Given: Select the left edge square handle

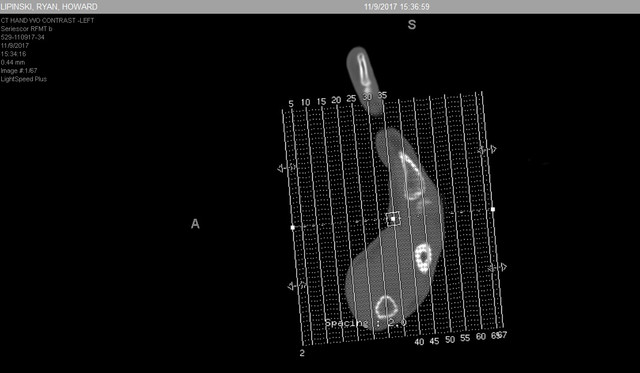Looking at the screenshot, I should [292, 228].
